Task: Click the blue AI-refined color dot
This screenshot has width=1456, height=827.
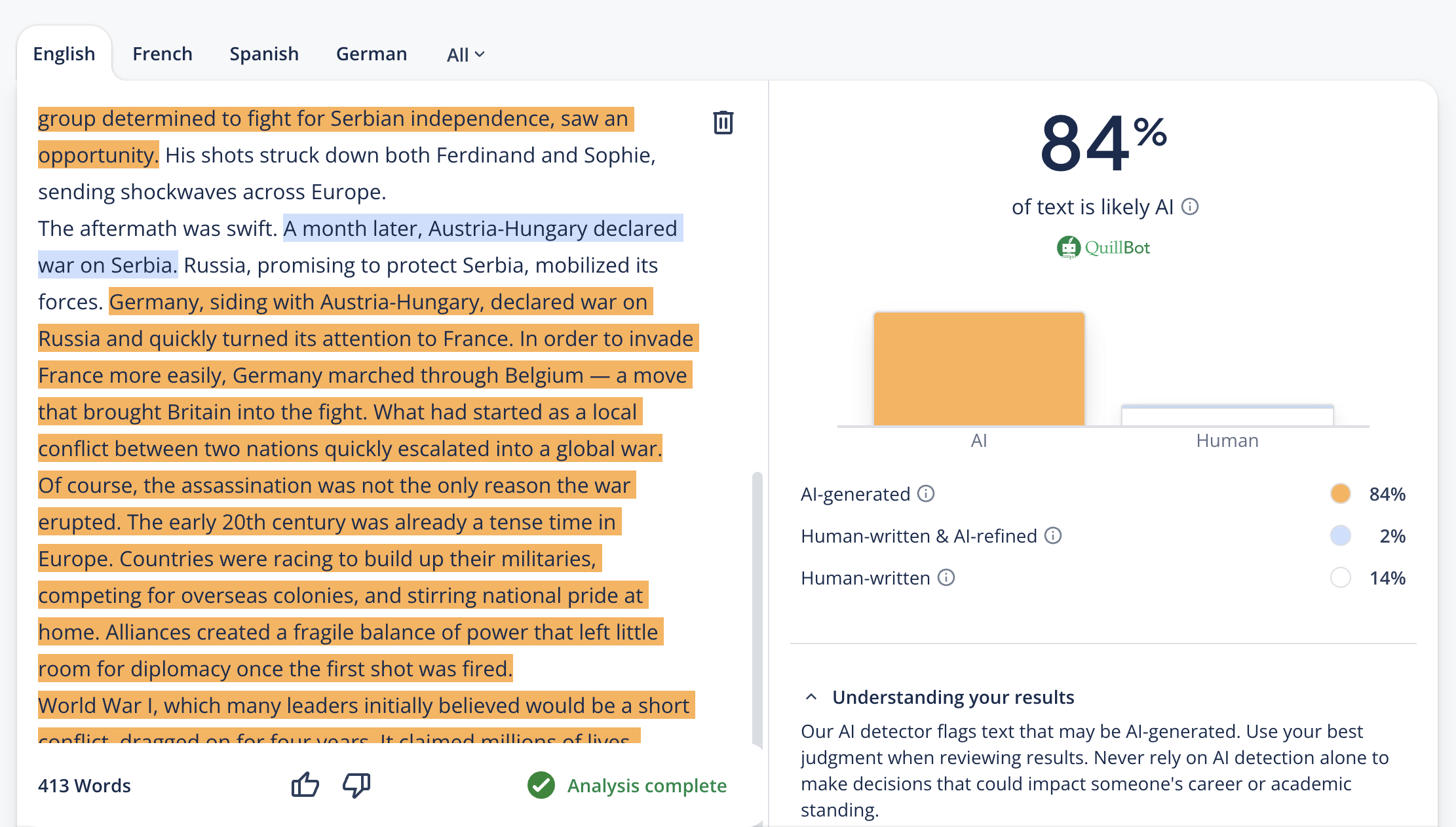Action: (x=1340, y=535)
